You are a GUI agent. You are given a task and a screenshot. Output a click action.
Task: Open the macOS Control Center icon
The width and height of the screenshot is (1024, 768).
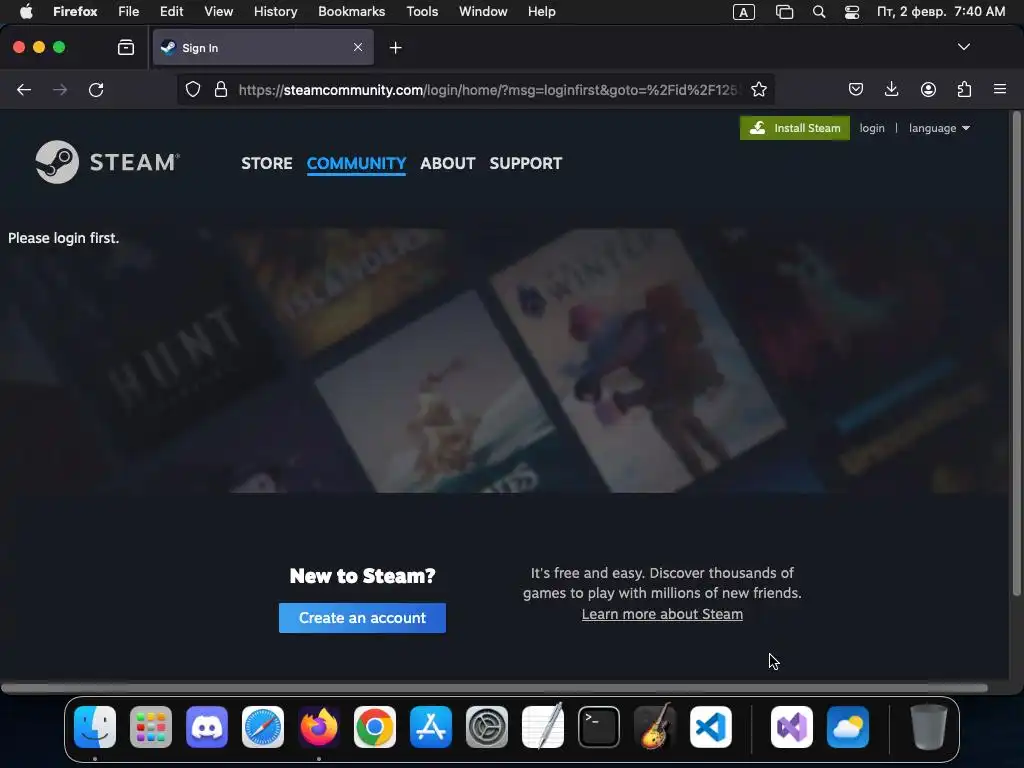[x=852, y=12]
